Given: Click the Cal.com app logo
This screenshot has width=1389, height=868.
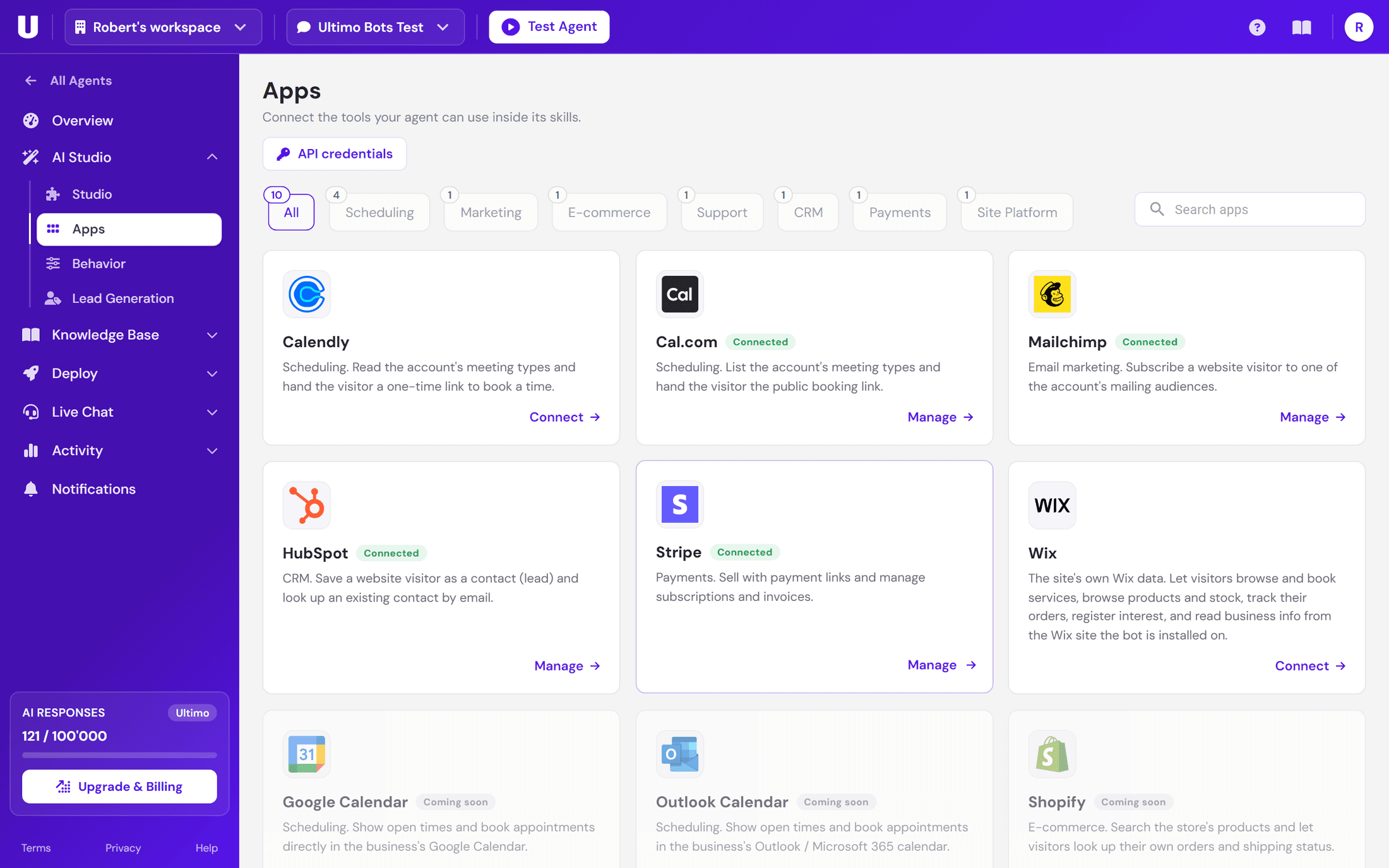Looking at the screenshot, I should coord(680,294).
